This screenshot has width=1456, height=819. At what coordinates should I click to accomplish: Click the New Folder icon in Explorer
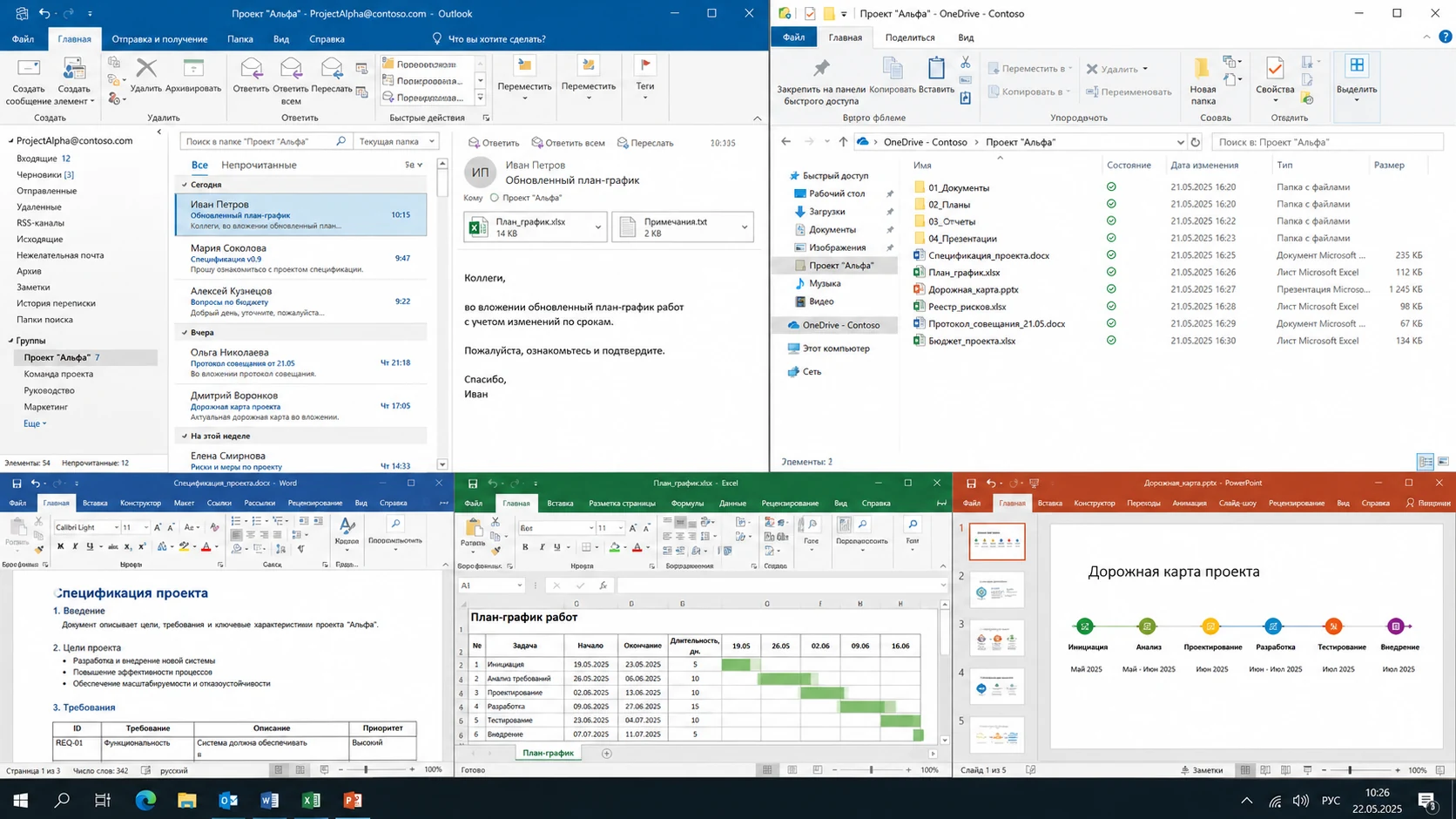1202,68
